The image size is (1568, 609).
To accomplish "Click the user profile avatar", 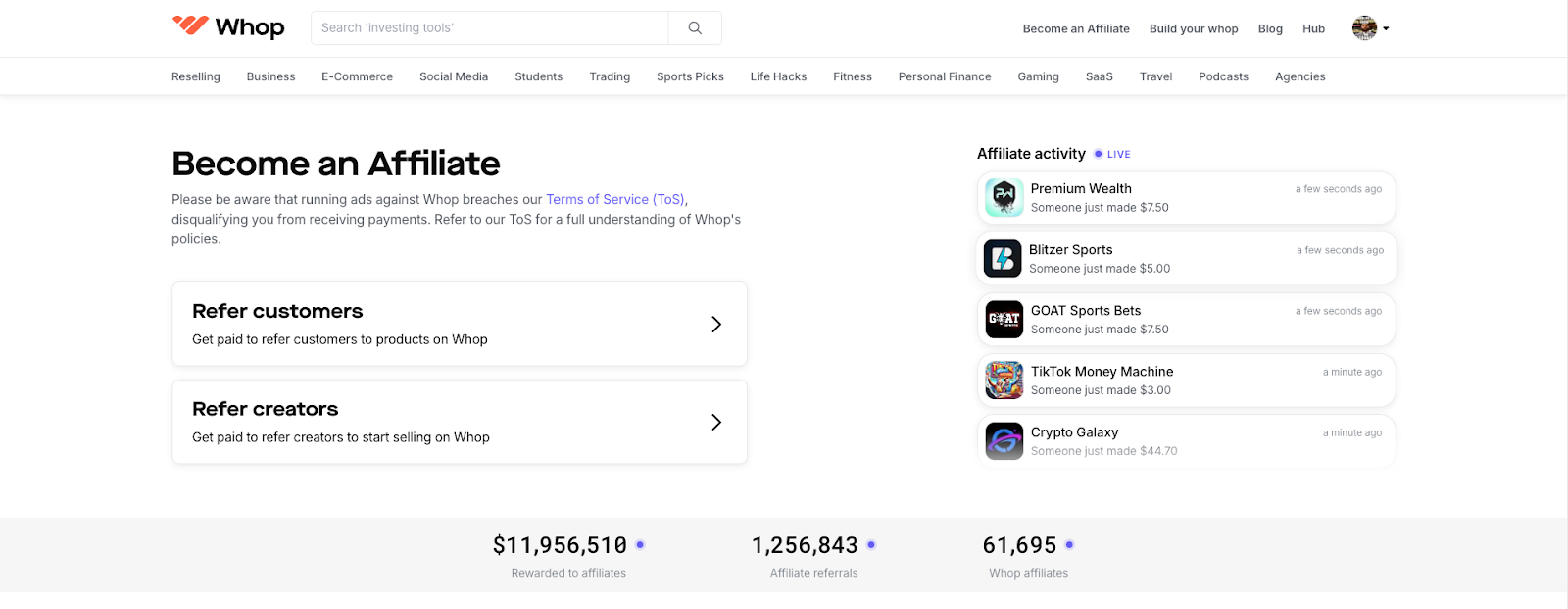I will [x=1364, y=28].
